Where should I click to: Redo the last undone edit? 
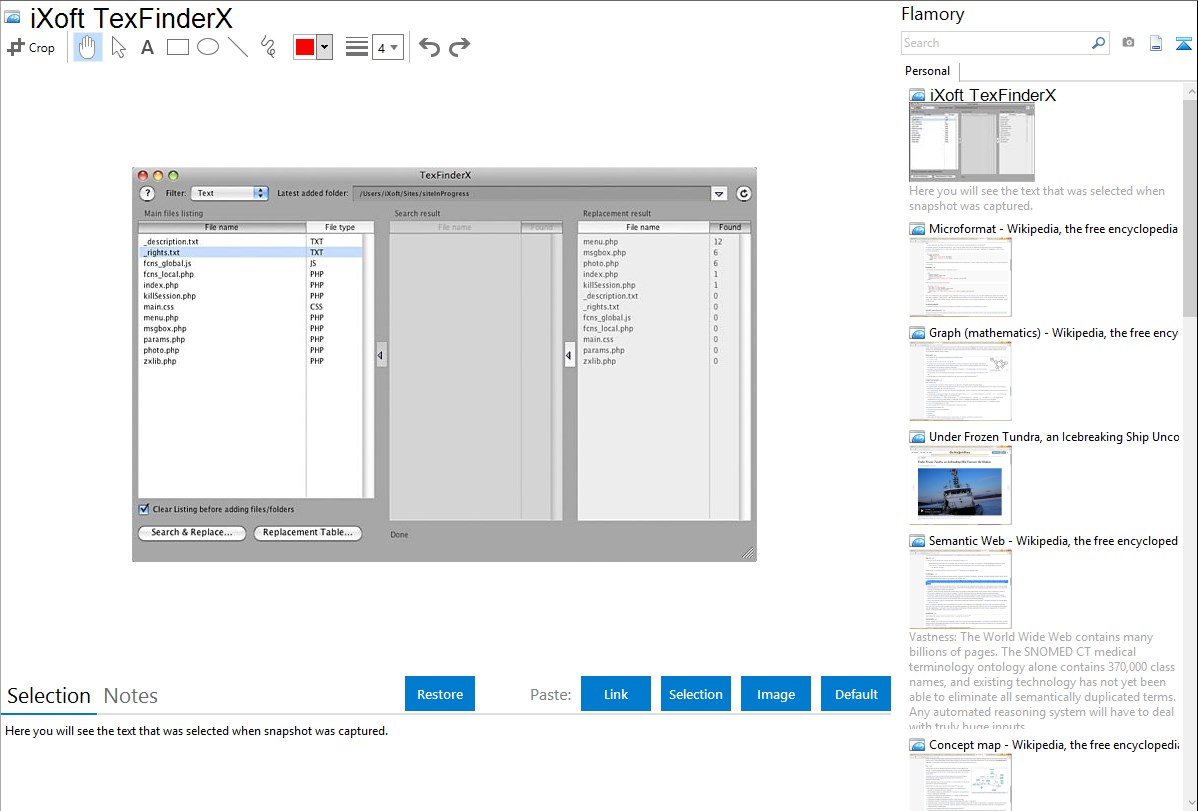click(459, 47)
